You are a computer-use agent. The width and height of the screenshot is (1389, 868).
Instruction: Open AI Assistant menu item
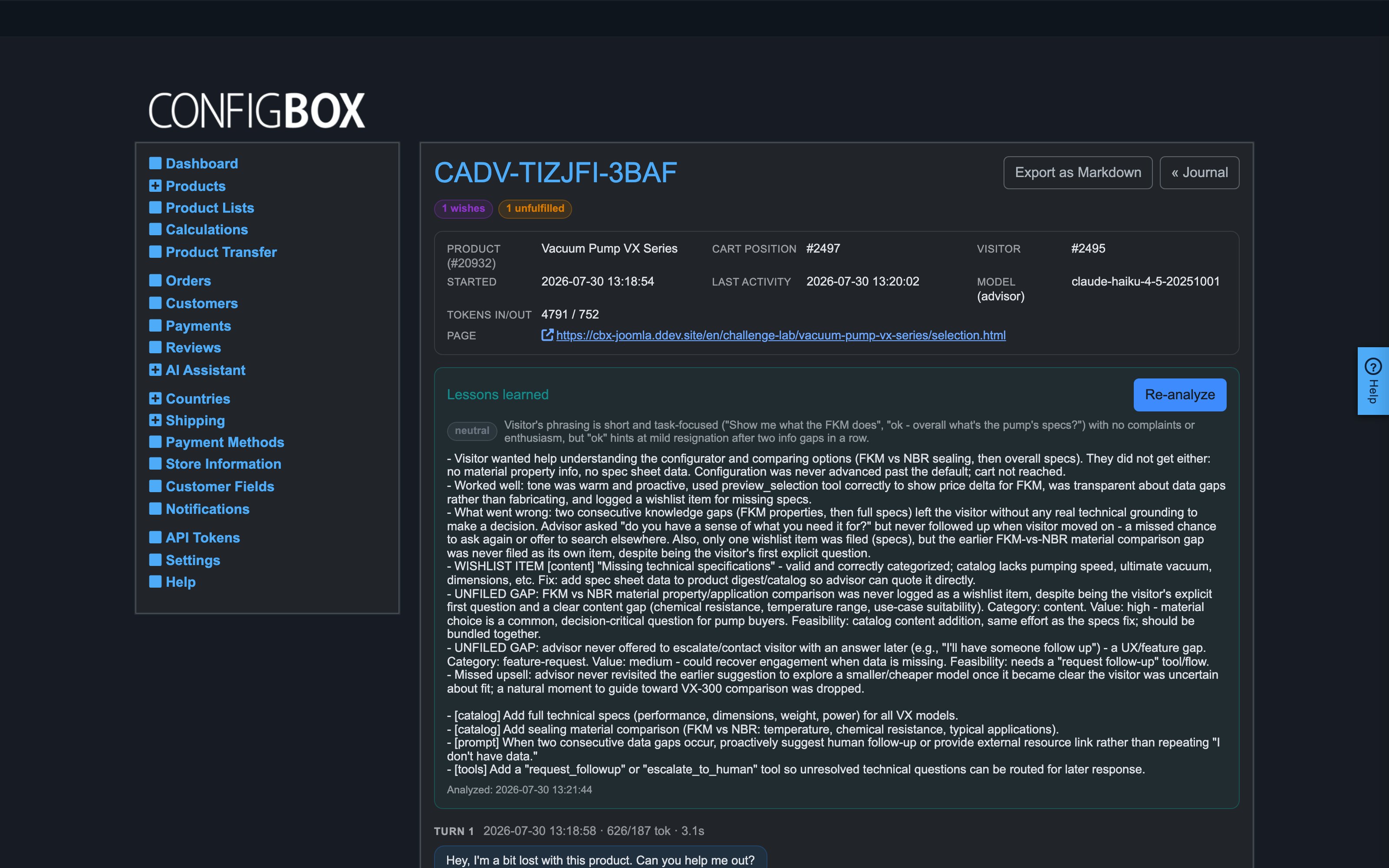click(x=205, y=370)
